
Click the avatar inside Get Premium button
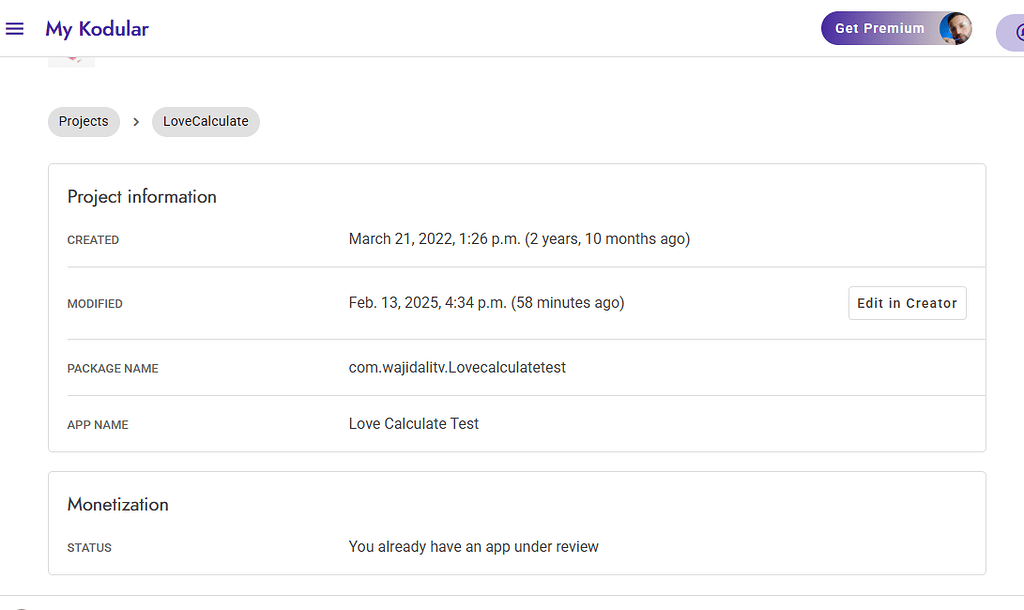957,28
